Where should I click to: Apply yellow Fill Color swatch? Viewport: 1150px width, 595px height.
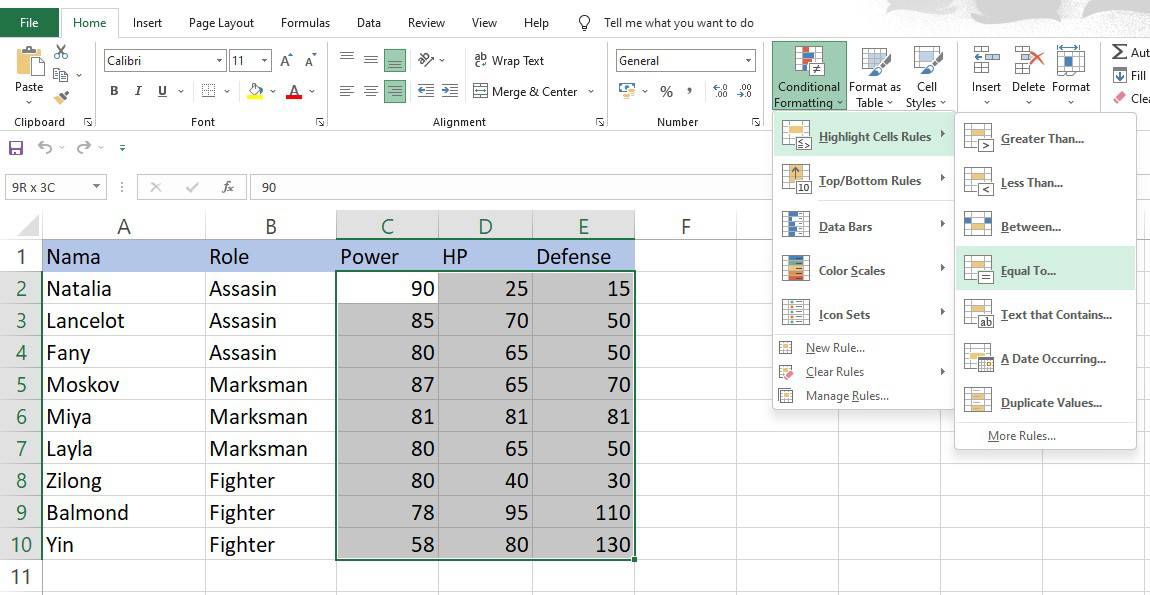[x=254, y=92]
